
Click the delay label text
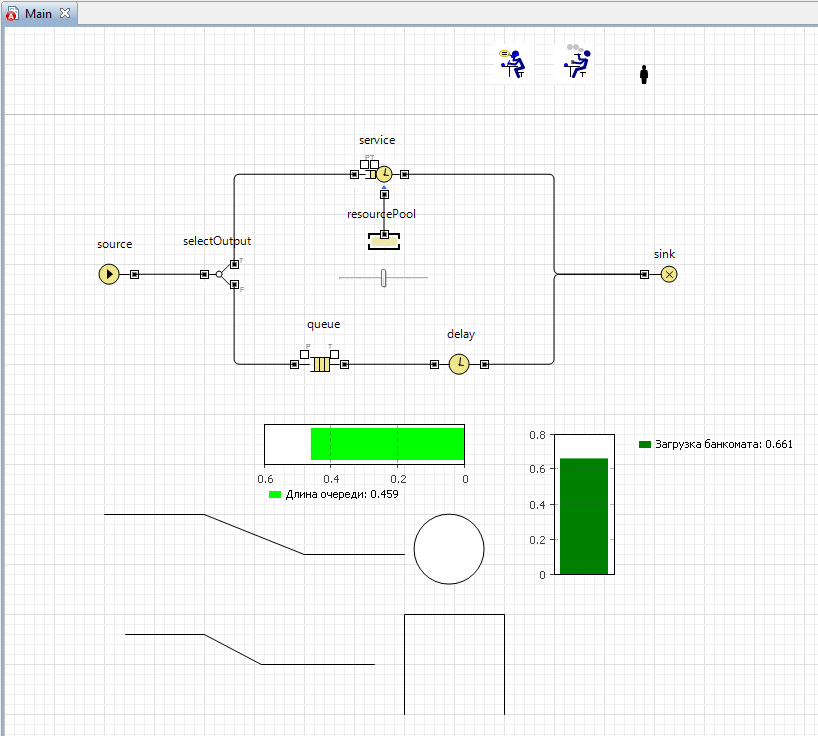click(x=461, y=334)
